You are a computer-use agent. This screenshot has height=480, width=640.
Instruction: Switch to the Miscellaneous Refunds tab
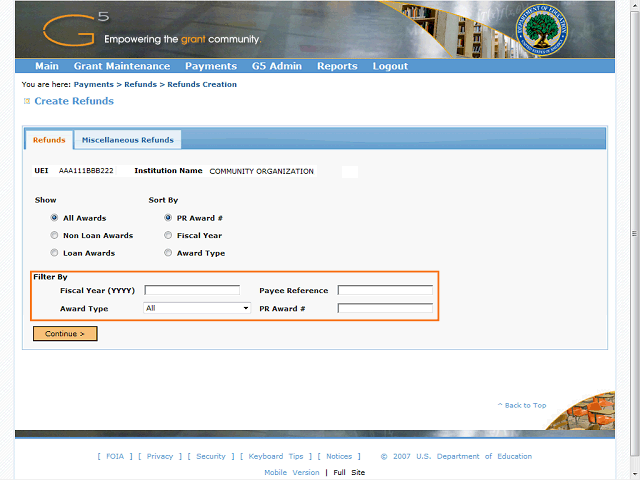[x=128, y=140]
